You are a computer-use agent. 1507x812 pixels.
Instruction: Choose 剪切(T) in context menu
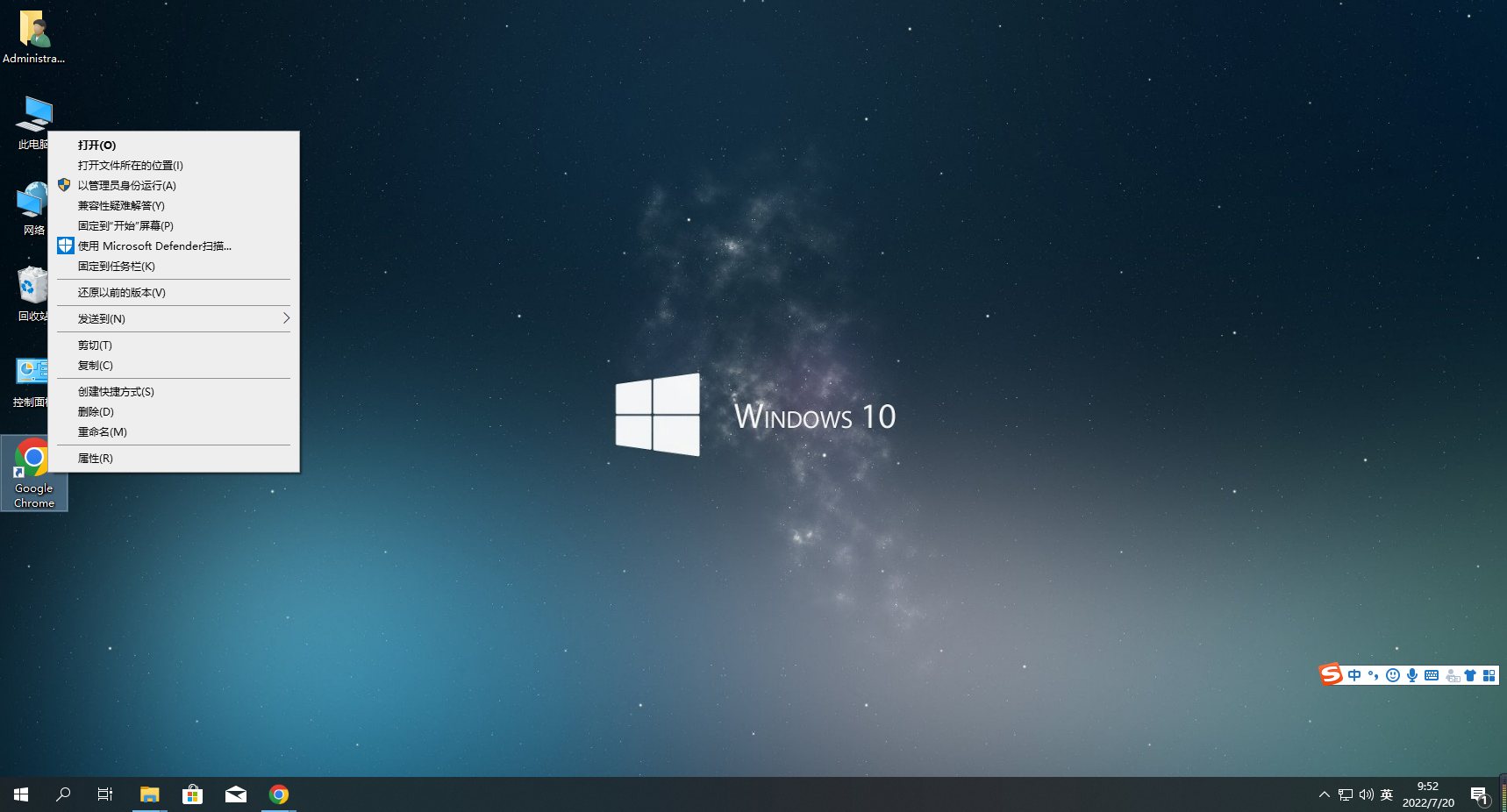(x=174, y=345)
